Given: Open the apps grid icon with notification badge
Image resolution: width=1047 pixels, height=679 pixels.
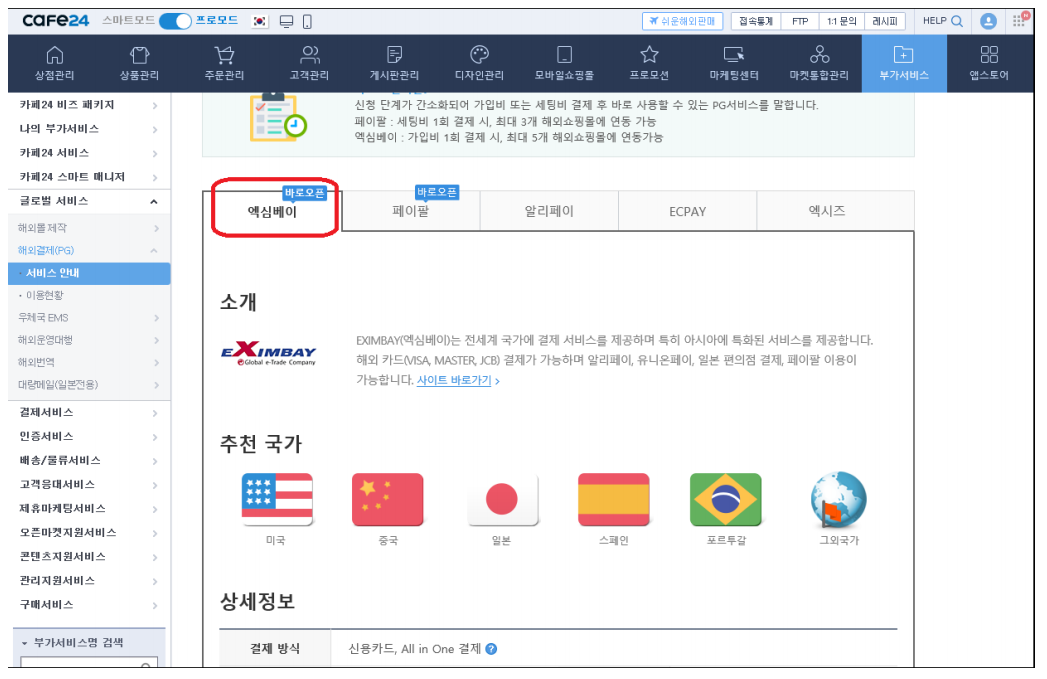Looking at the screenshot, I should (1020, 20).
